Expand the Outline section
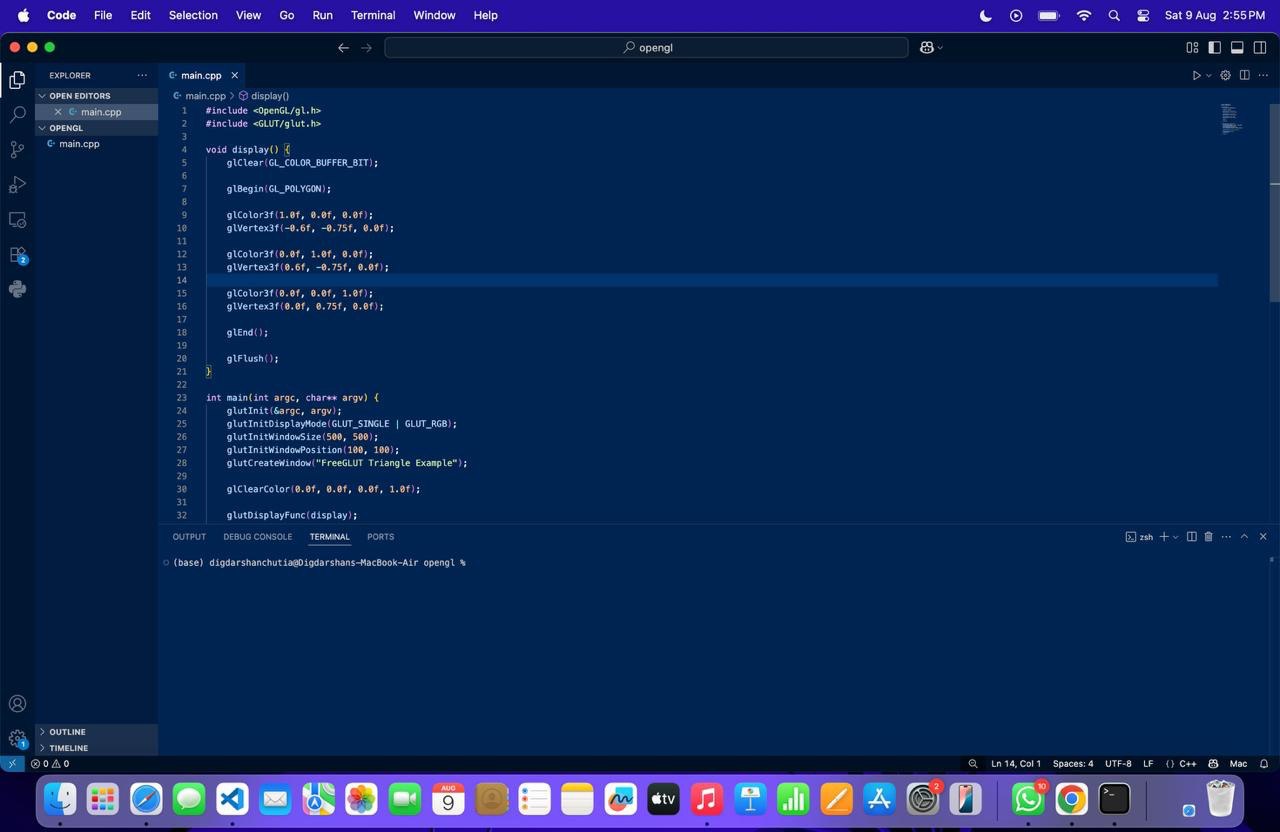The image size is (1280, 832). [67, 732]
